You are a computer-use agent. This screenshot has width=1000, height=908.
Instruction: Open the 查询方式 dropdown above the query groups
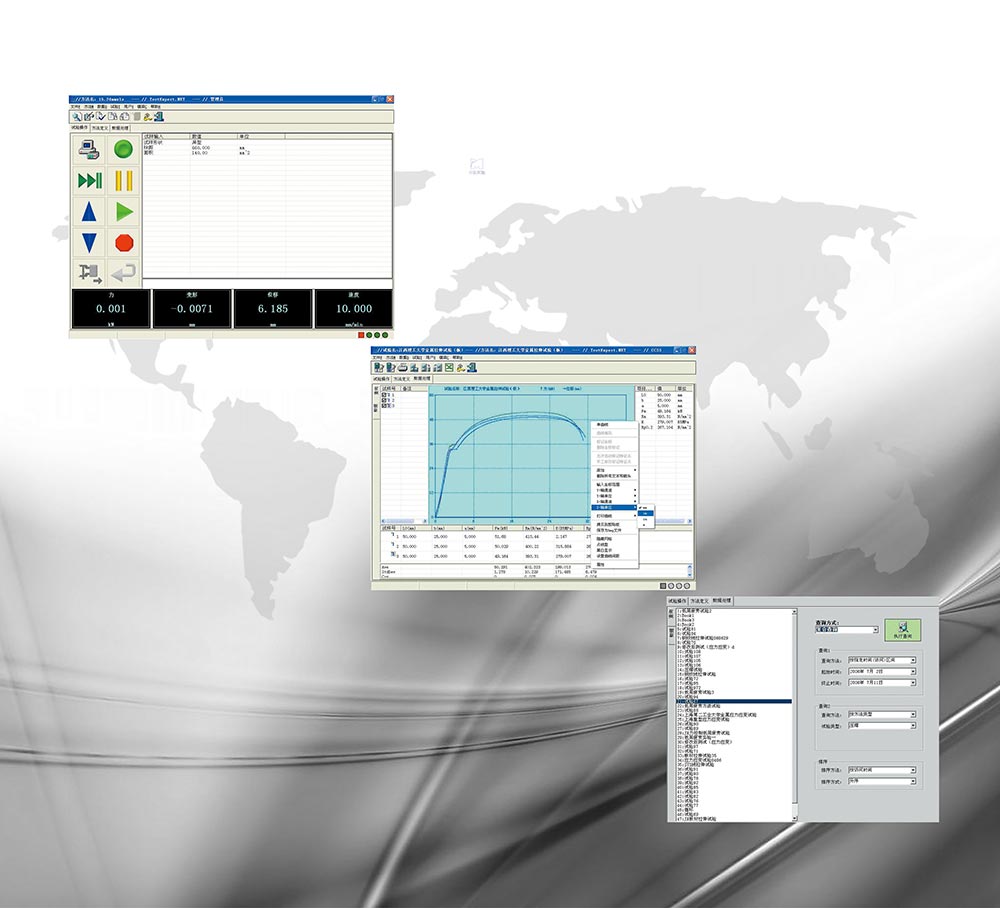875,631
